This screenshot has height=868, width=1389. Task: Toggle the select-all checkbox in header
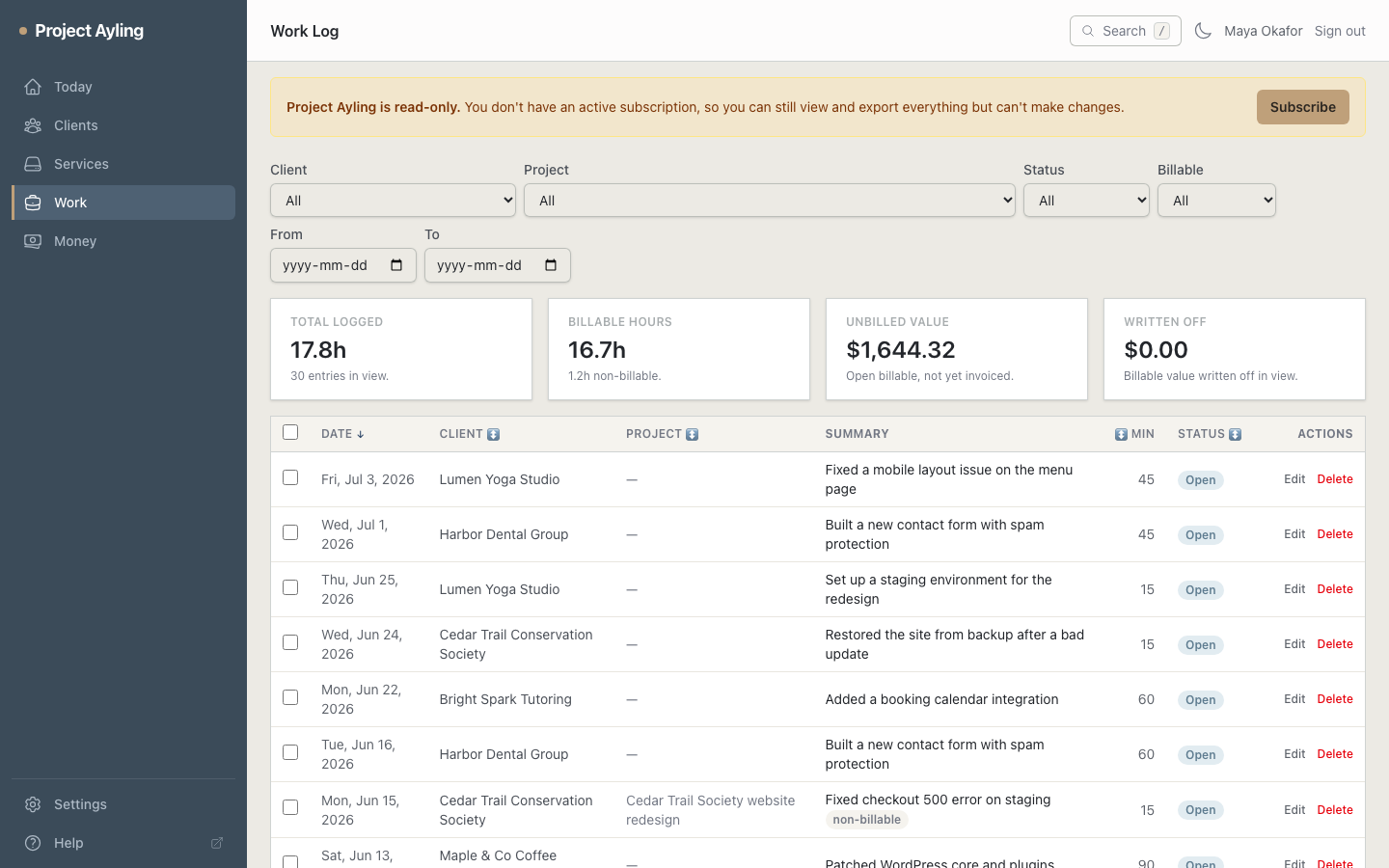click(x=290, y=432)
